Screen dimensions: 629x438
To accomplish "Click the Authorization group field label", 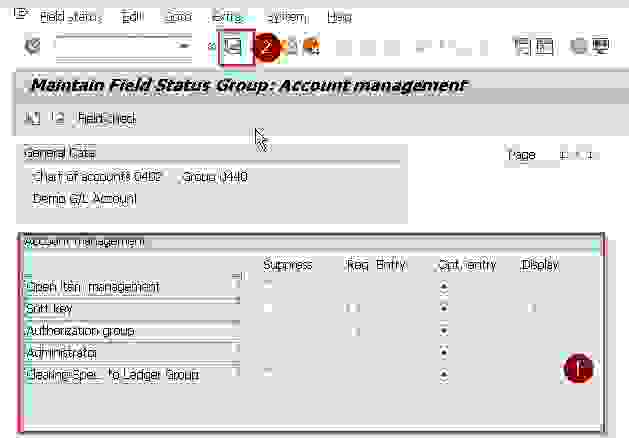I will pyautogui.click(x=80, y=331).
